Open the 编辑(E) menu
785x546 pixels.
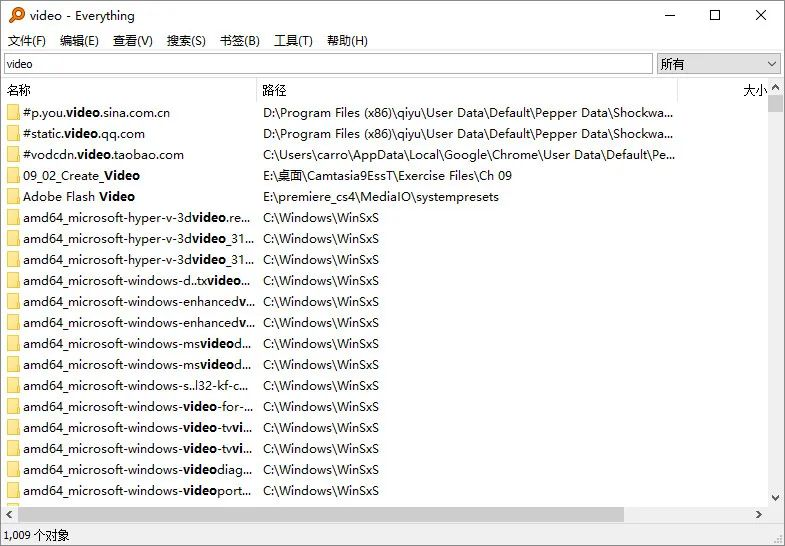pos(79,41)
